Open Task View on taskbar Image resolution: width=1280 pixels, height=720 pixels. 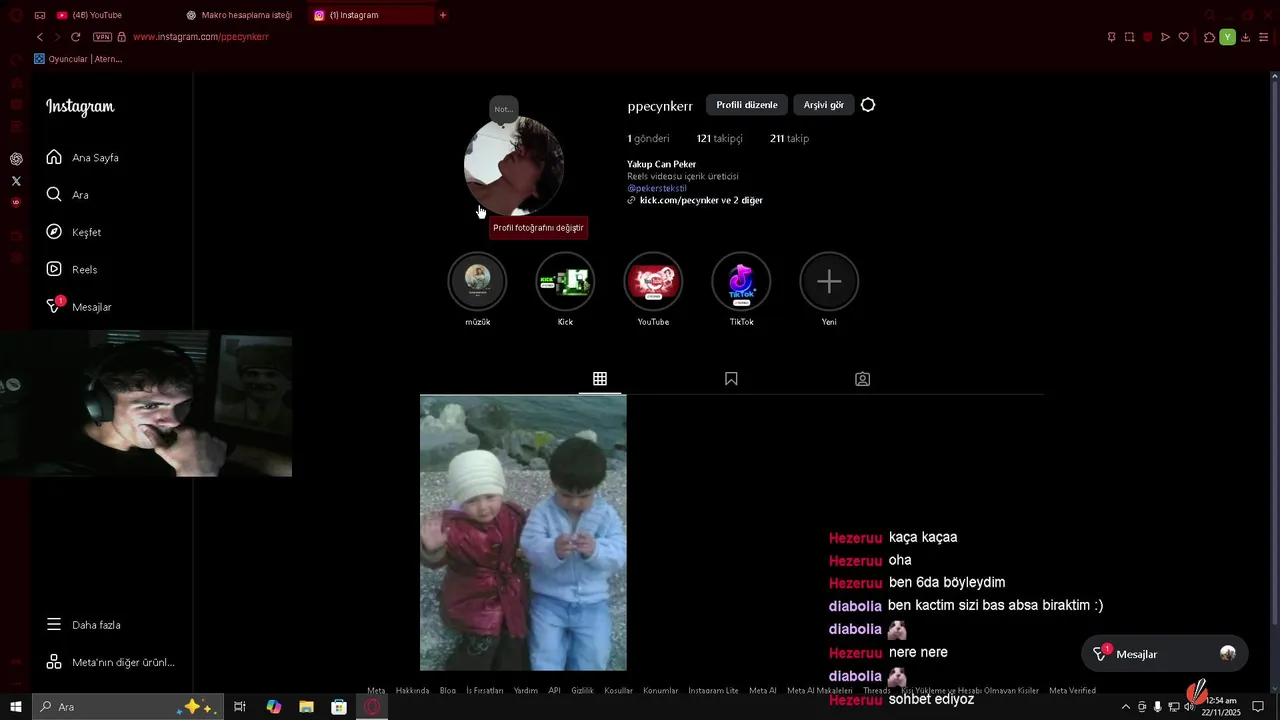point(240,707)
